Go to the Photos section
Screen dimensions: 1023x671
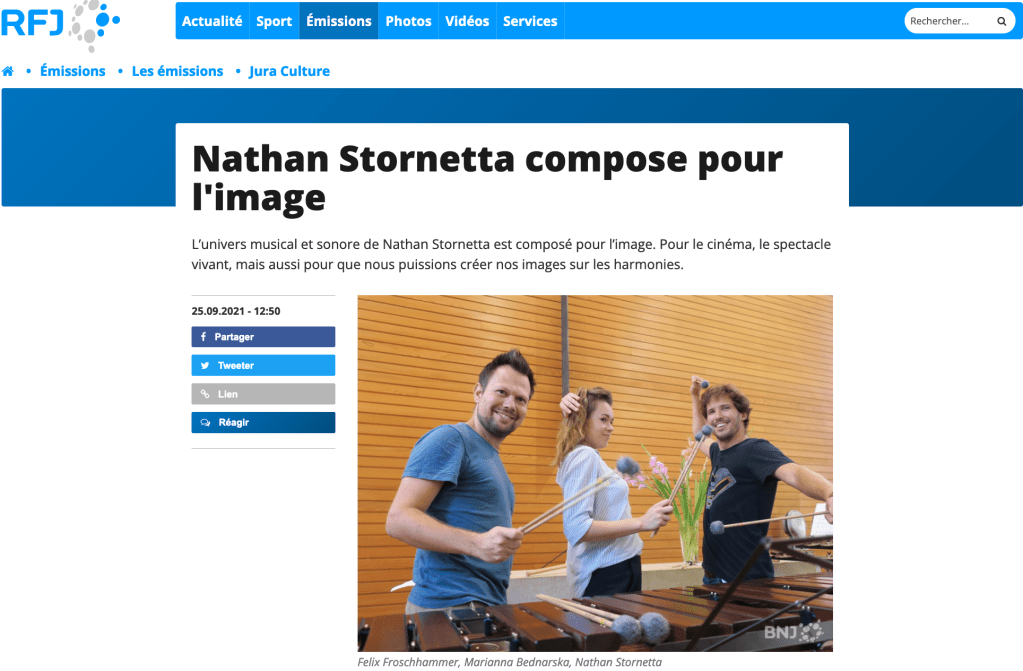pos(408,21)
